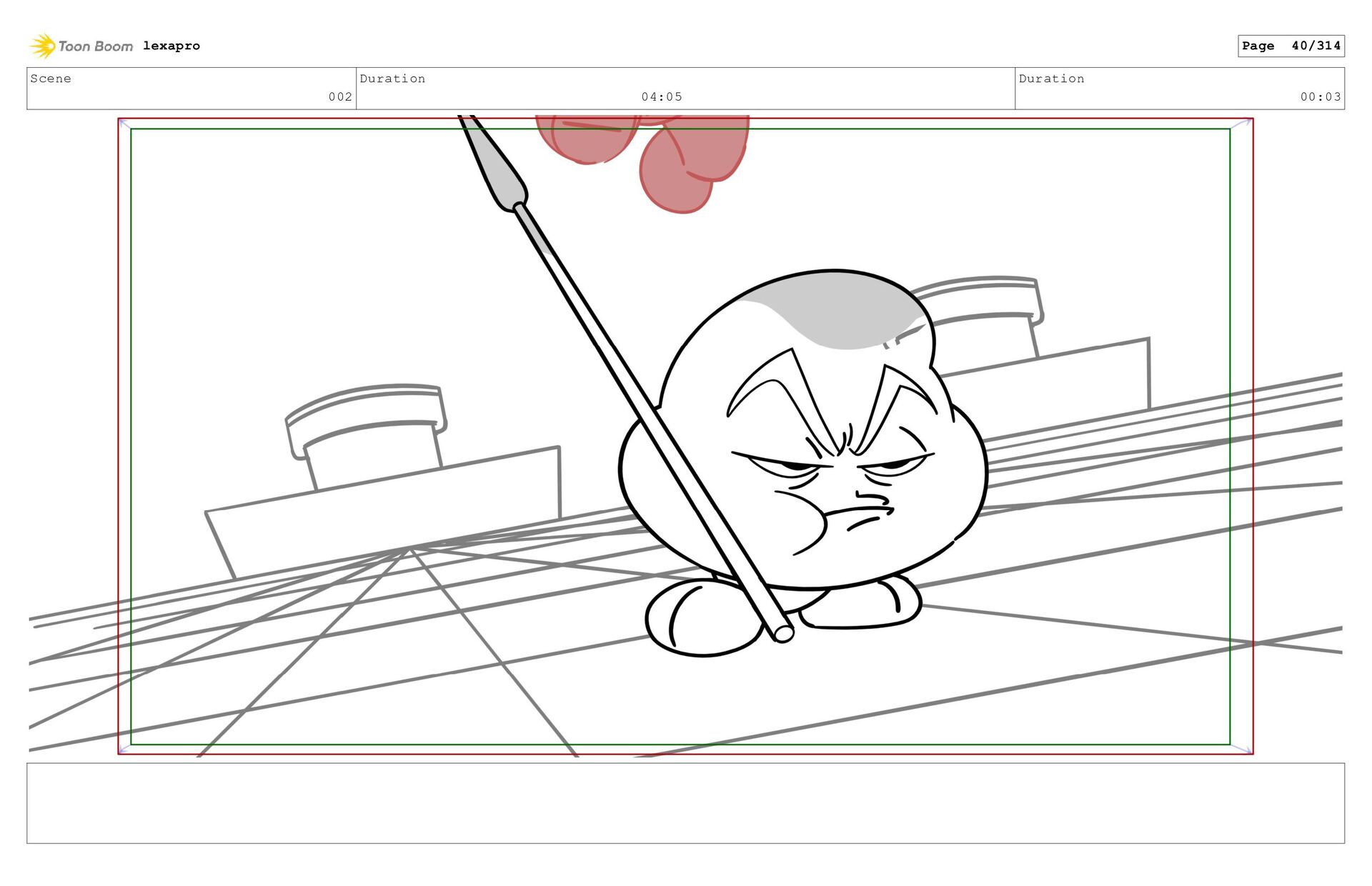Click the 'Page 40/314' indicator box
Image resolution: width=1372 pixels, height=886 pixels.
(1291, 46)
